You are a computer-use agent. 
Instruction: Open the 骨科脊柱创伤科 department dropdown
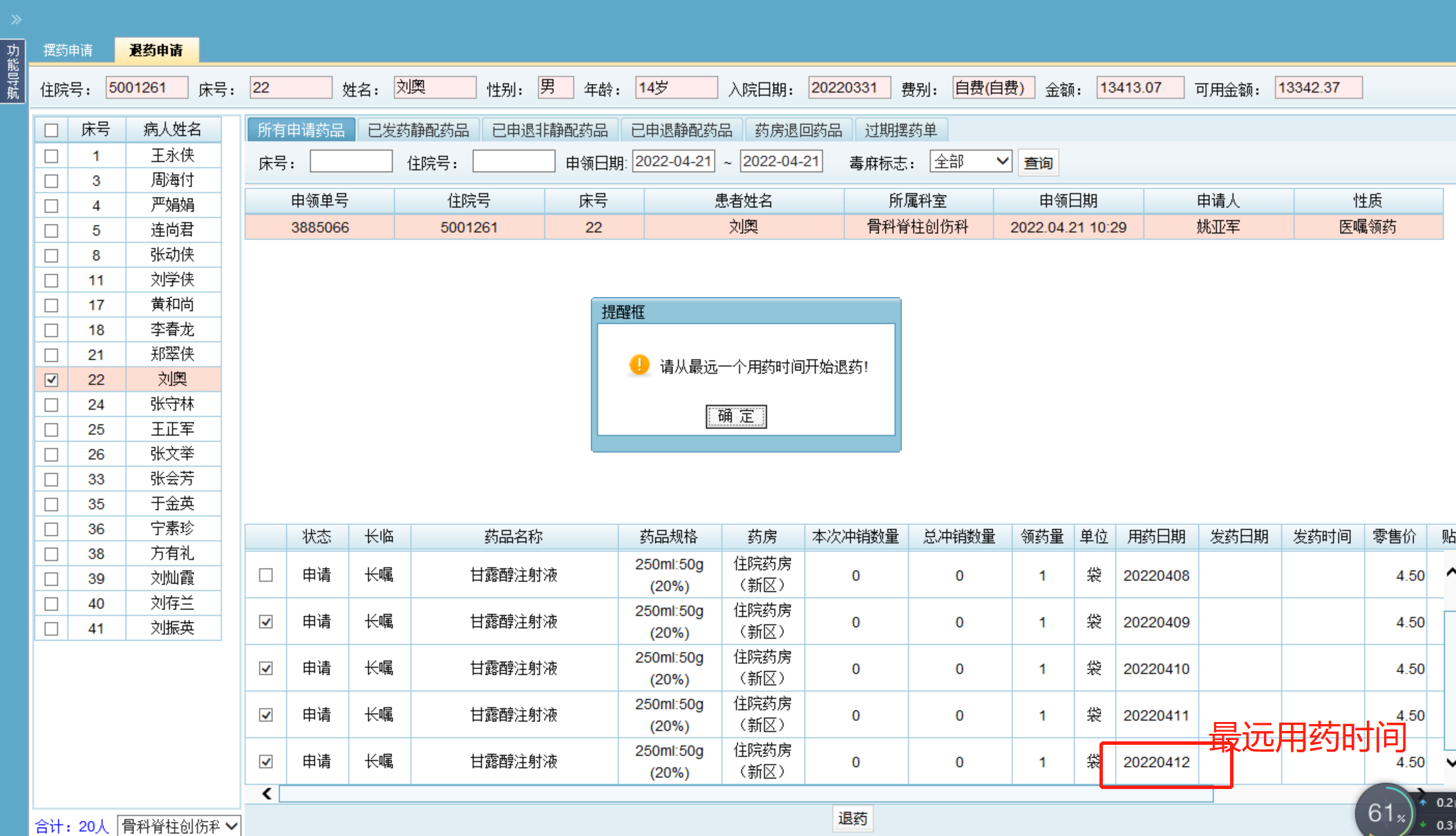179,826
